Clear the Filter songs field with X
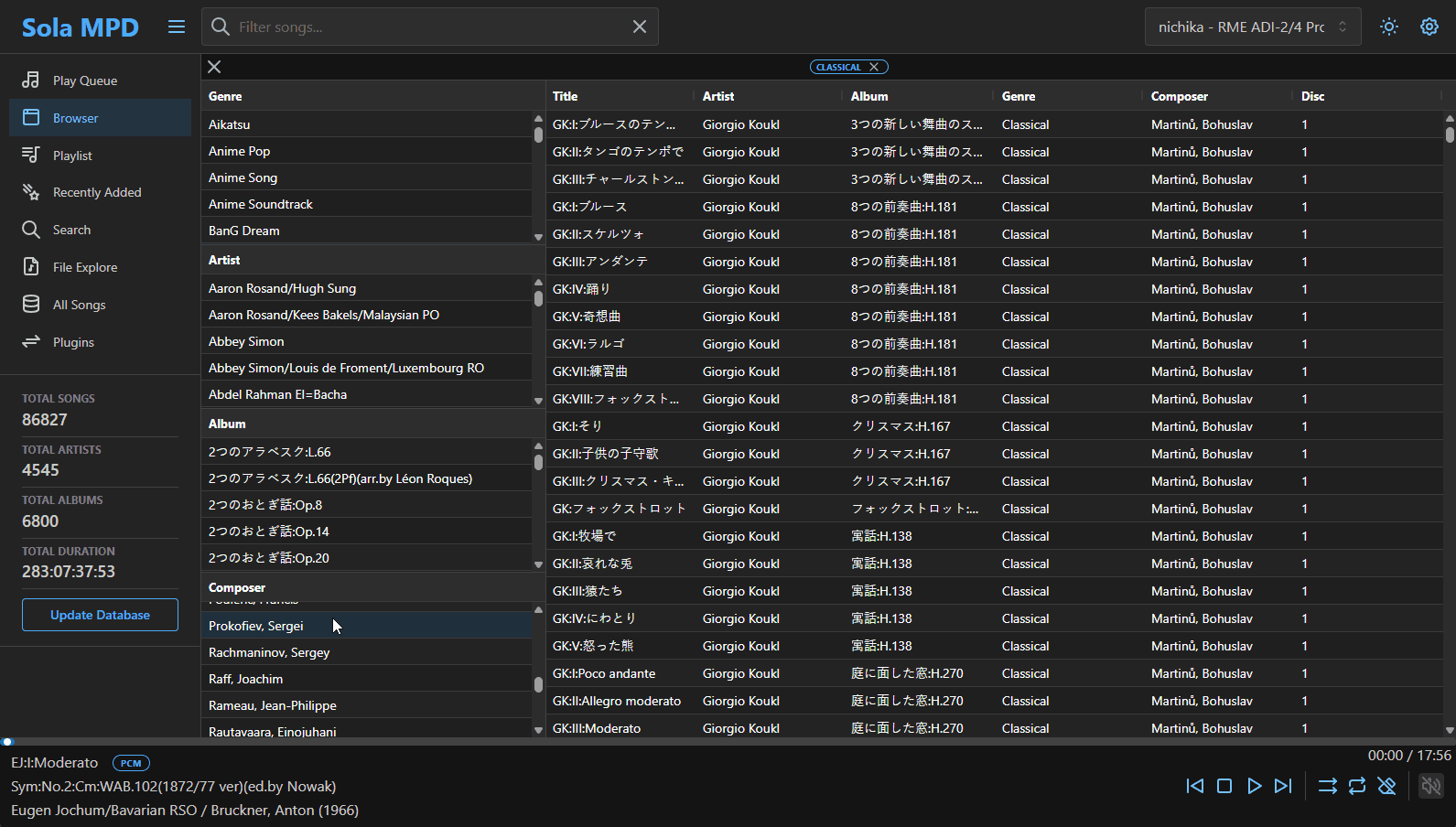 pyautogui.click(x=640, y=27)
